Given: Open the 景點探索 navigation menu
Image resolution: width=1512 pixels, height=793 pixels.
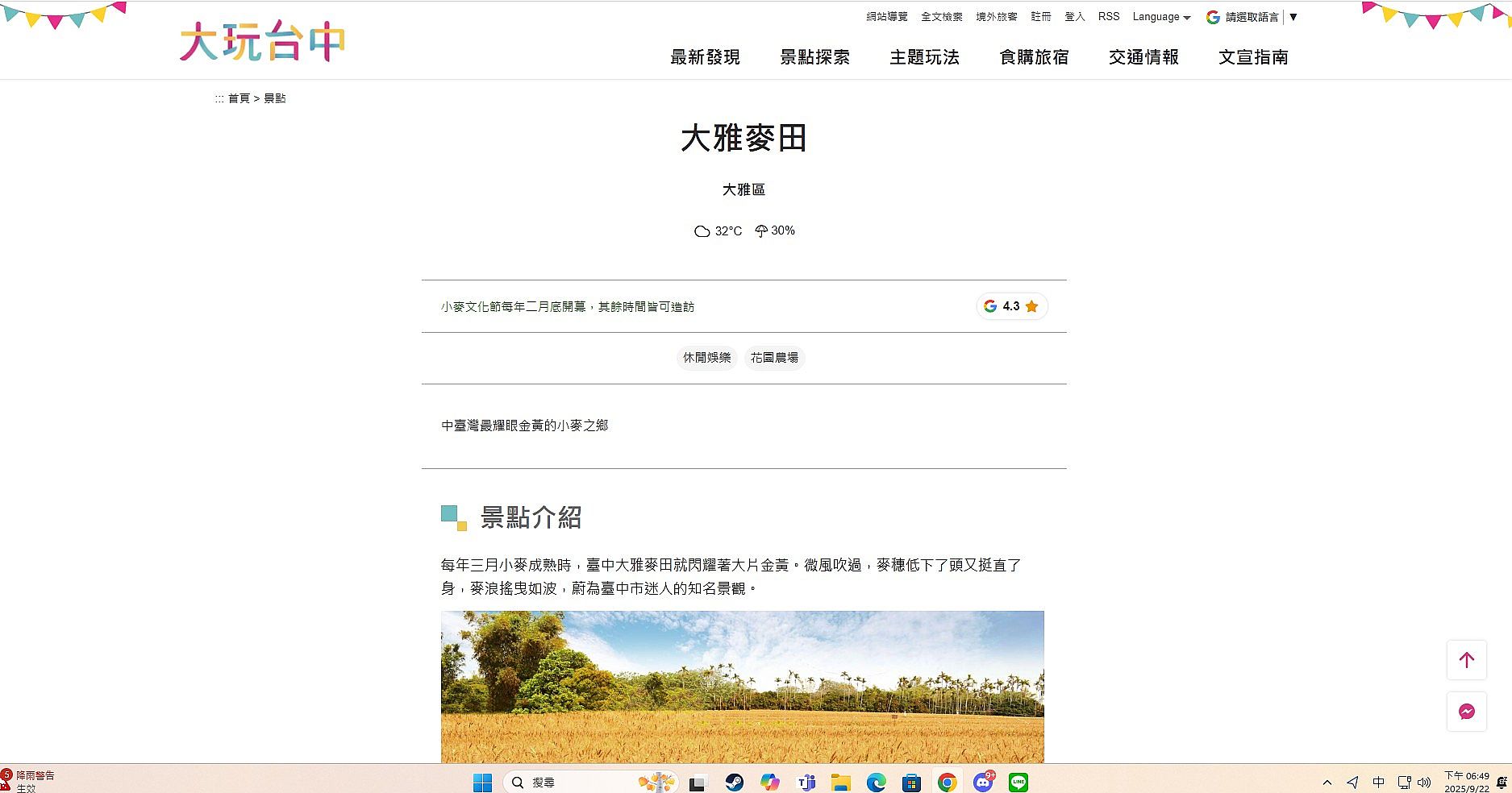Looking at the screenshot, I should coord(814,57).
